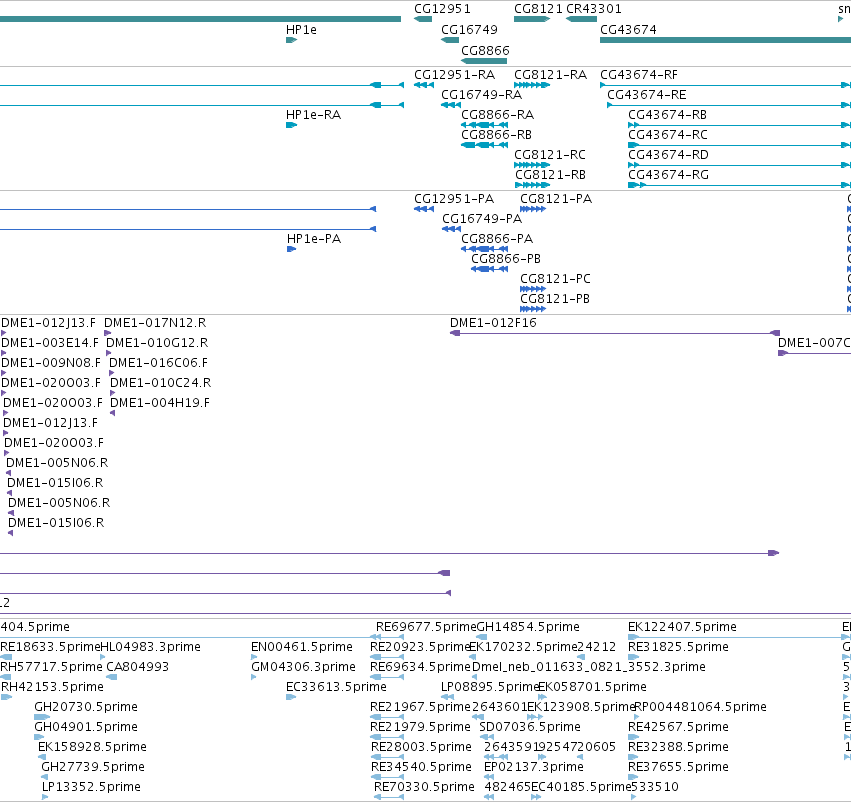Select transcript CG12951-RA
851x802 pixels.
(x=454, y=74)
